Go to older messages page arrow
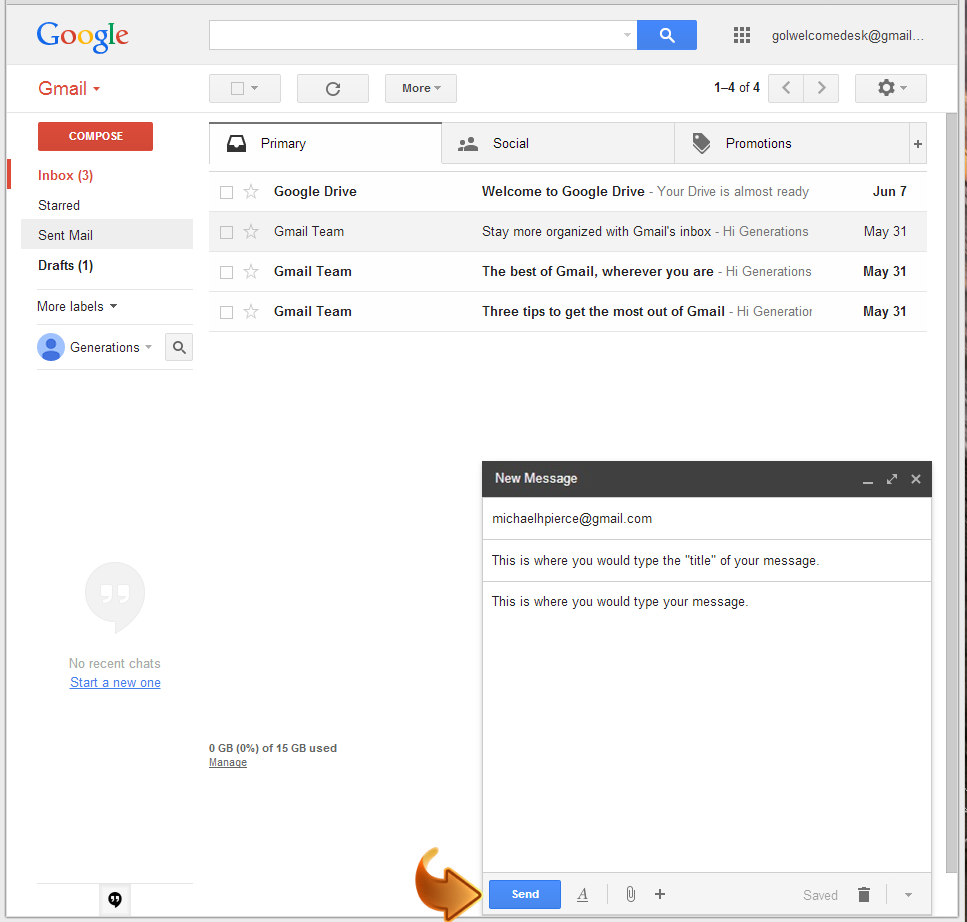The width and height of the screenshot is (967, 922). [x=821, y=88]
